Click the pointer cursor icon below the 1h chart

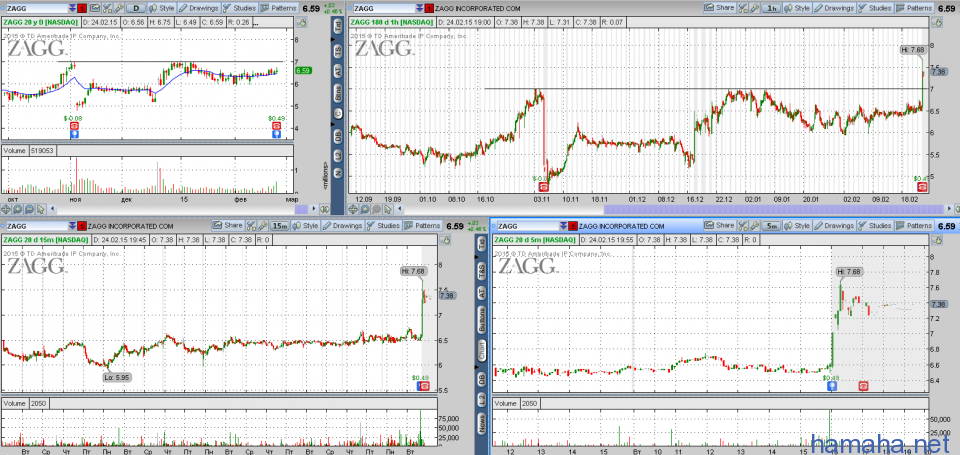pos(388,209)
